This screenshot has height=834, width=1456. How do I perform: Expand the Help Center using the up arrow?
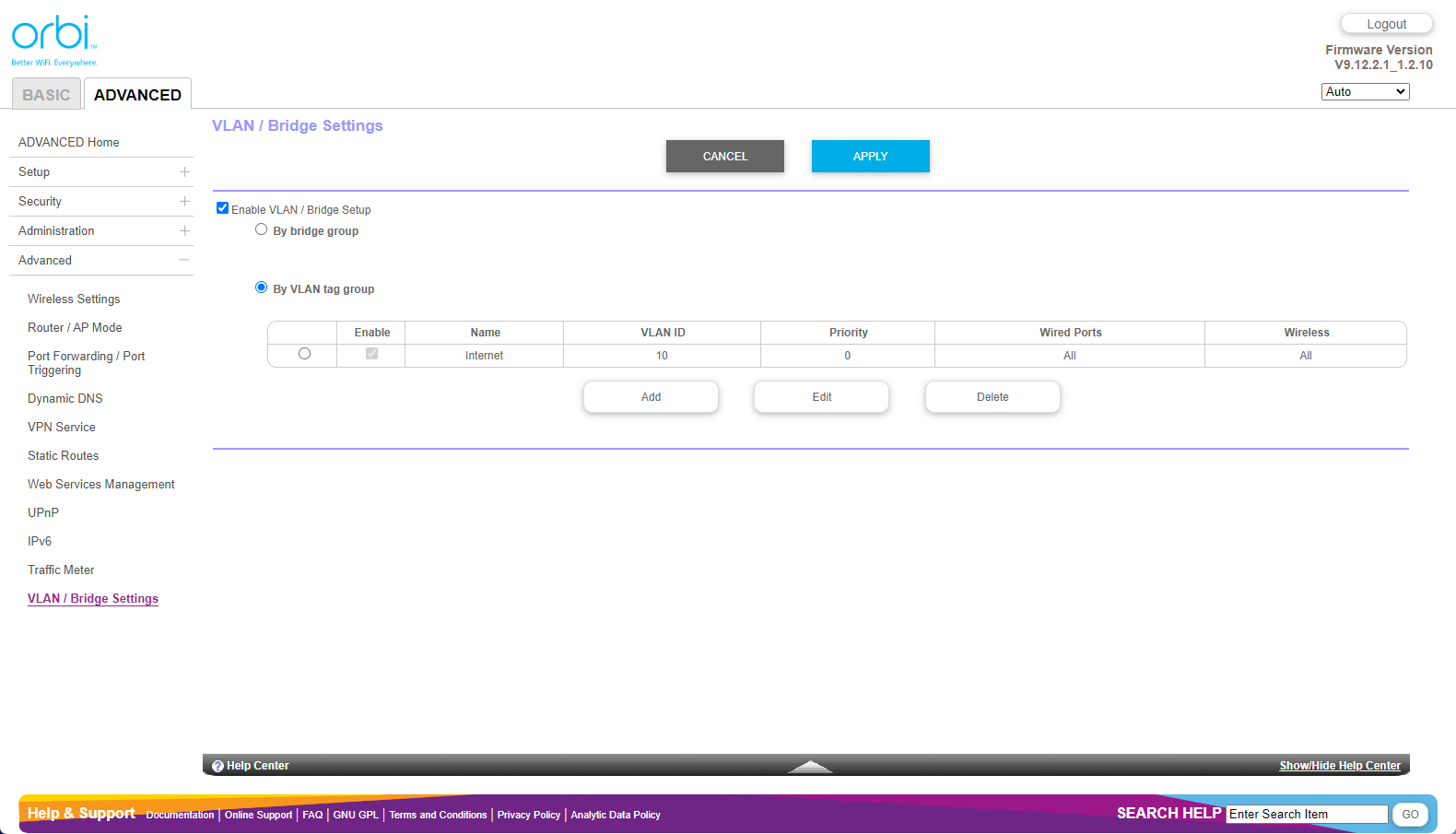point(809,766)
